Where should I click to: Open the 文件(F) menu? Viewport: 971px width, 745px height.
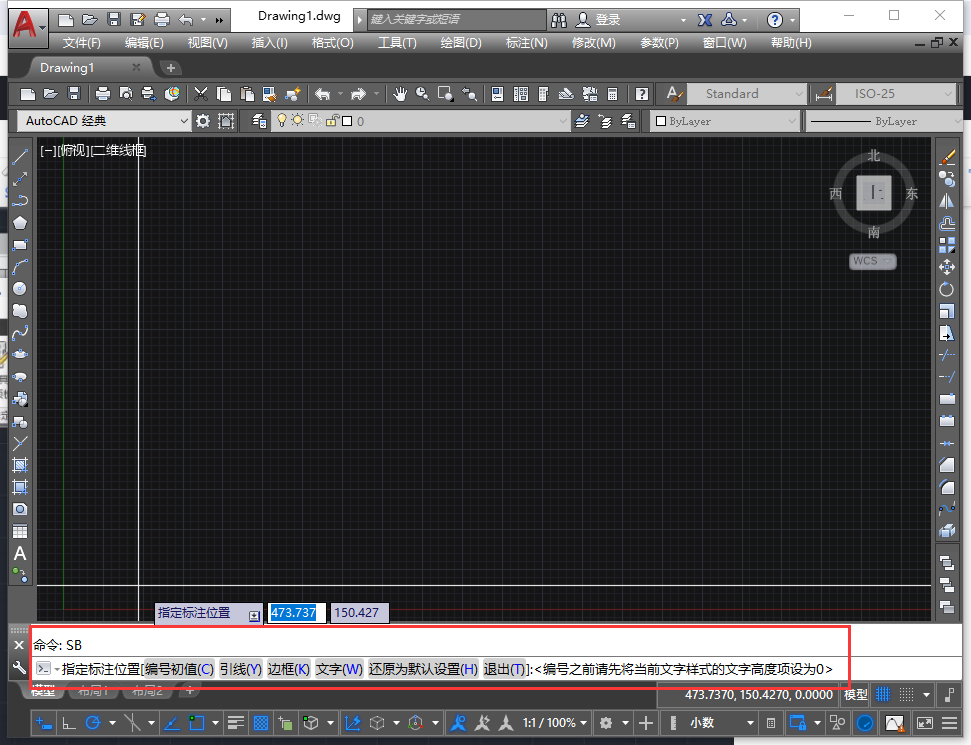81,43
